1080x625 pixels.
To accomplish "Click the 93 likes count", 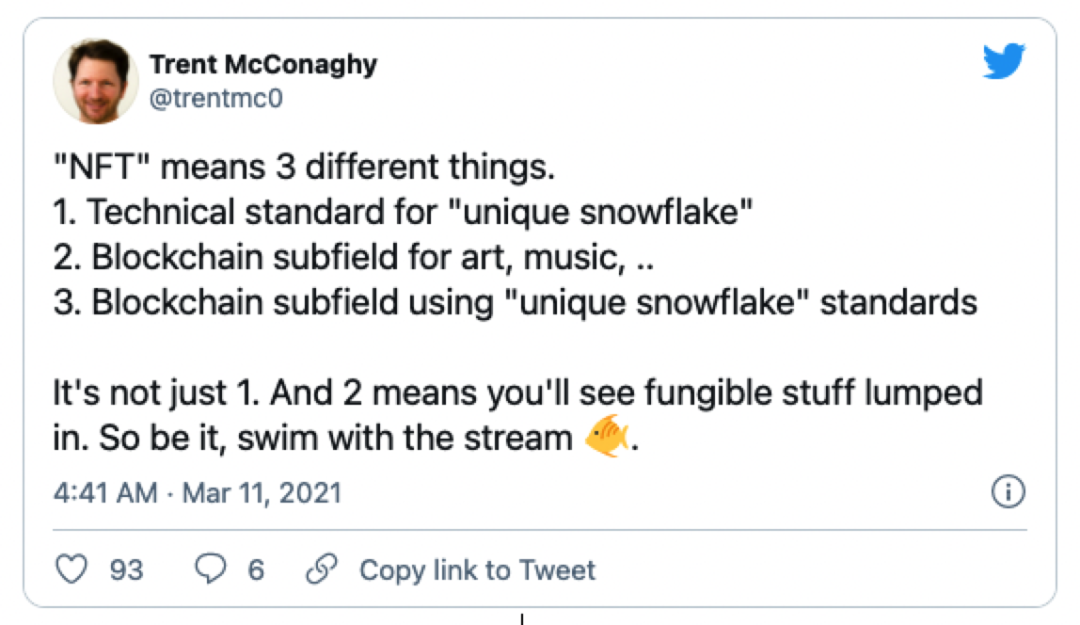I will tap(127, 570).
